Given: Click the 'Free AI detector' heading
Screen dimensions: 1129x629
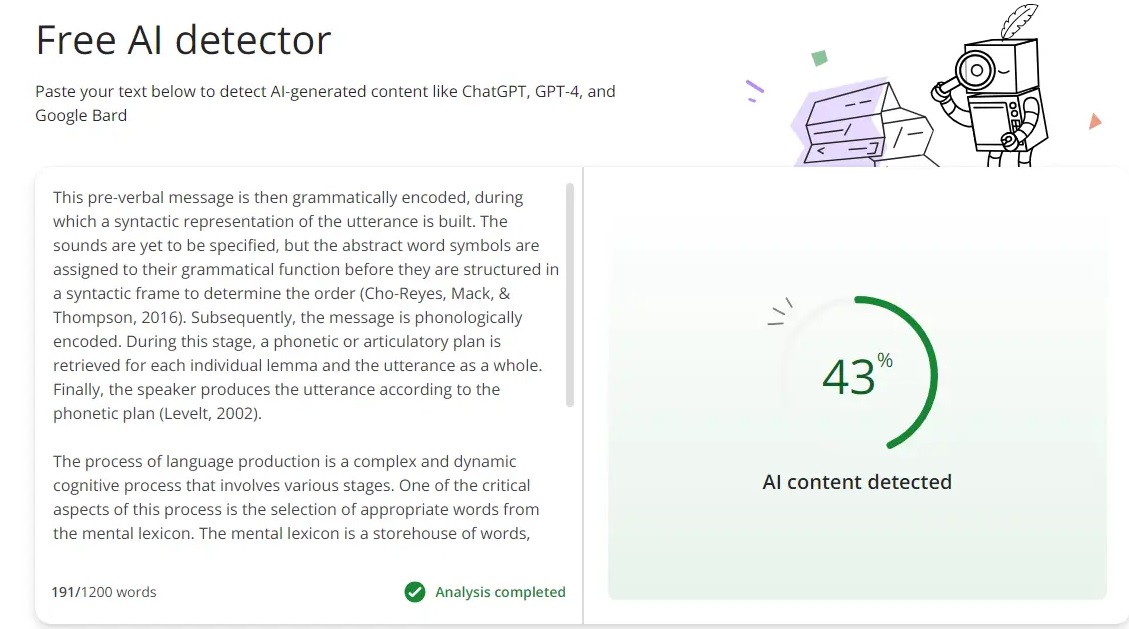Looking at the screenshot, I should pyautogui.click(x=183, y=40).
